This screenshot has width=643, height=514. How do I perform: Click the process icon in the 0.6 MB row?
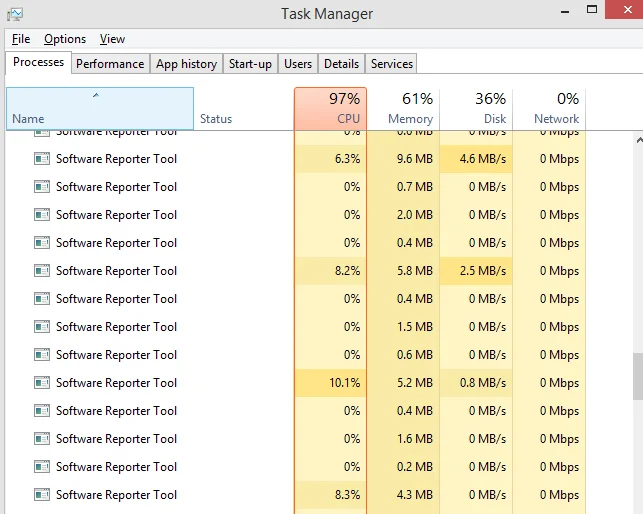[x=42, y=354]
